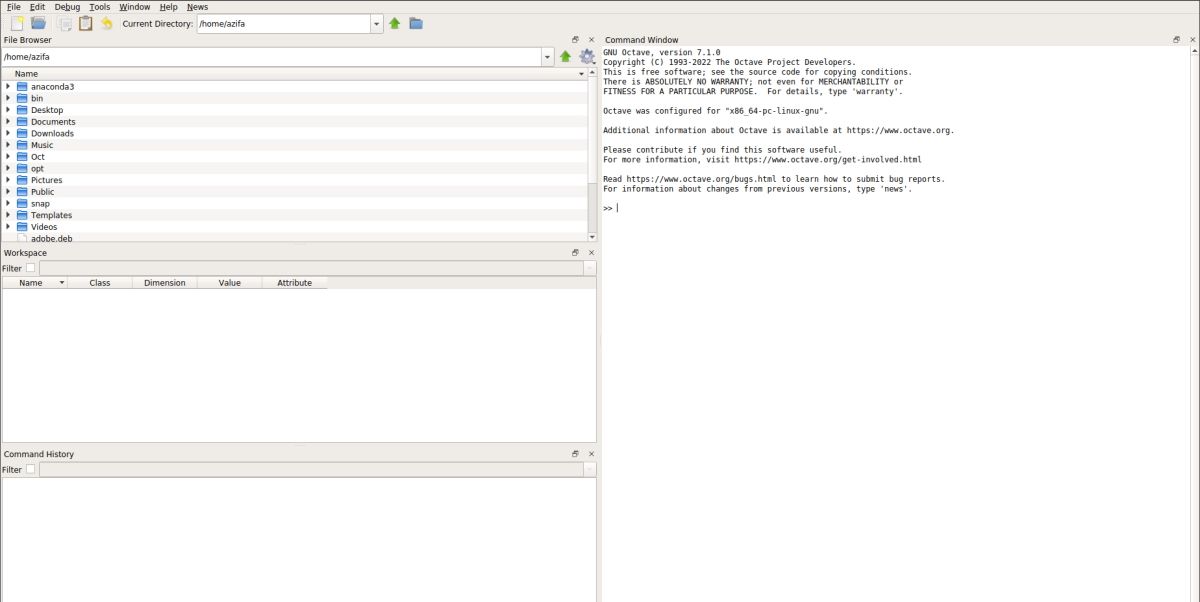
Task: Open the Current Directory dropdown
Action: [376, 23]
